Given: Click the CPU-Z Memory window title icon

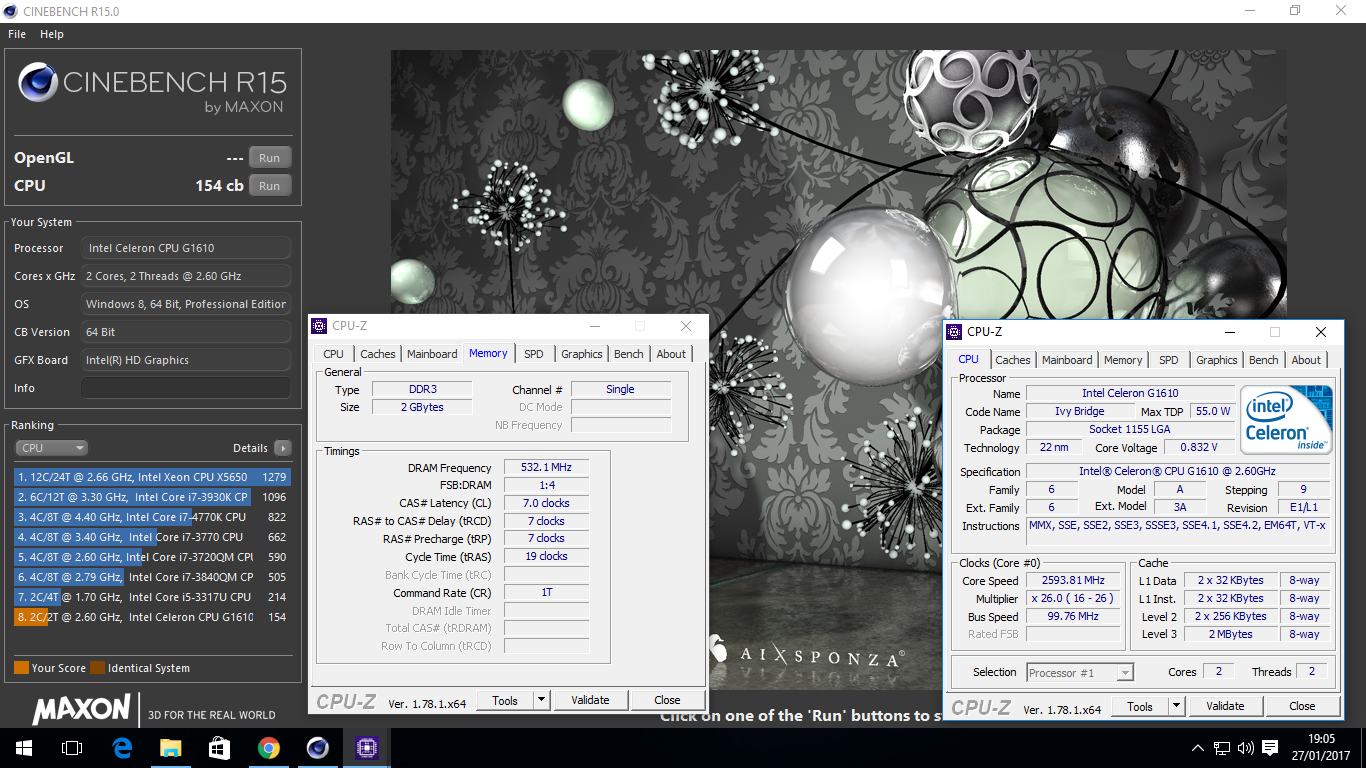Looking at the screenshot, I should (x=319, y=326).
